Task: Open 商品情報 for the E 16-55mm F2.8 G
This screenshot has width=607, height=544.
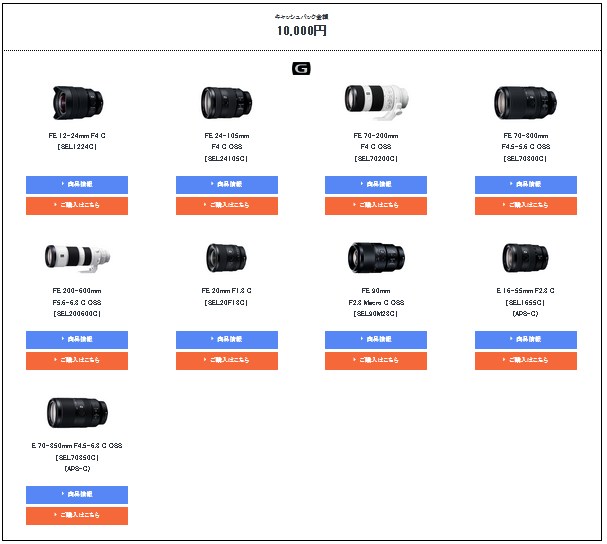Action: [526, 340]
